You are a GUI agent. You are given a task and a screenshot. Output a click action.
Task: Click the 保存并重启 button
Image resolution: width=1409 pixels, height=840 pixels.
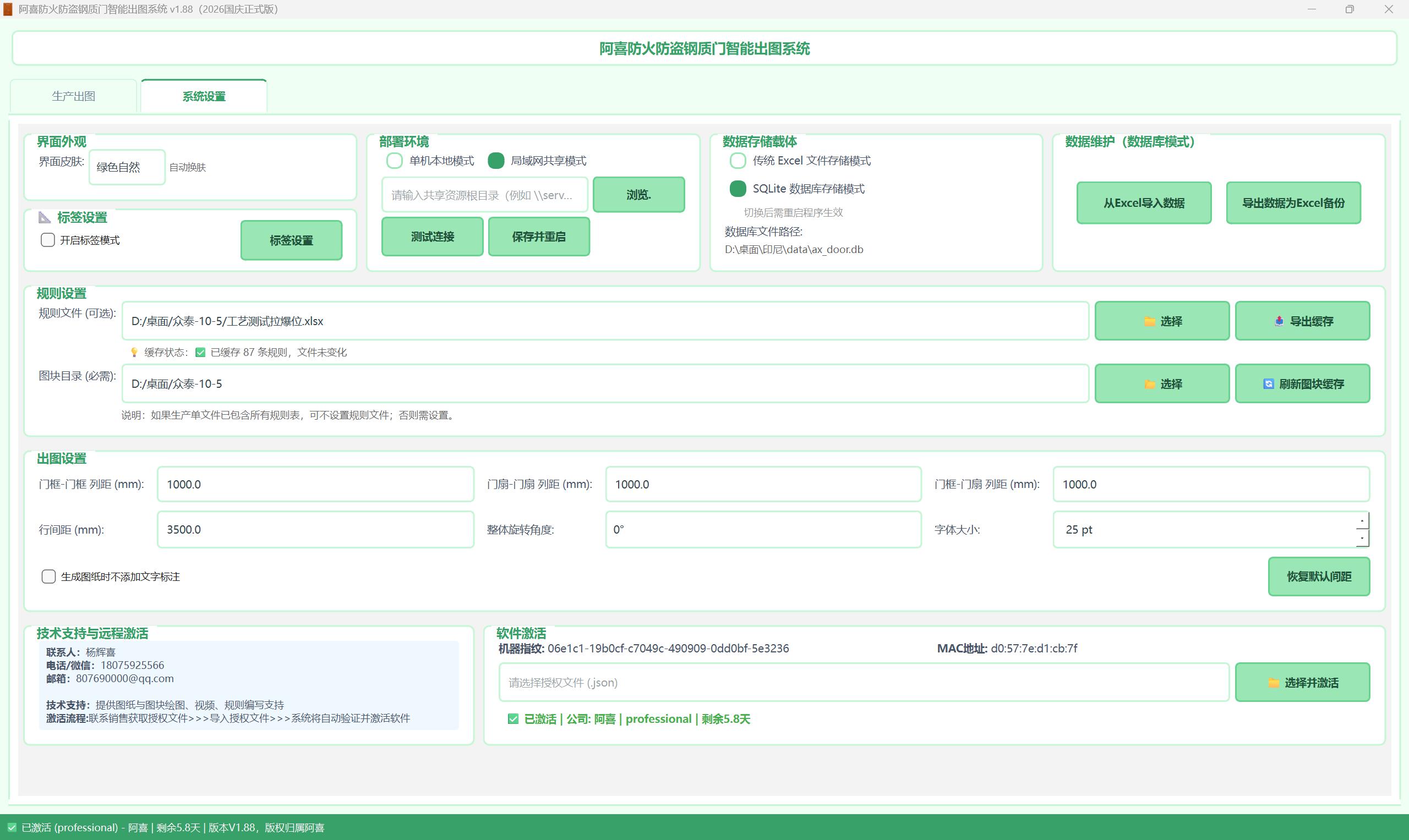[x=539, y=237]
